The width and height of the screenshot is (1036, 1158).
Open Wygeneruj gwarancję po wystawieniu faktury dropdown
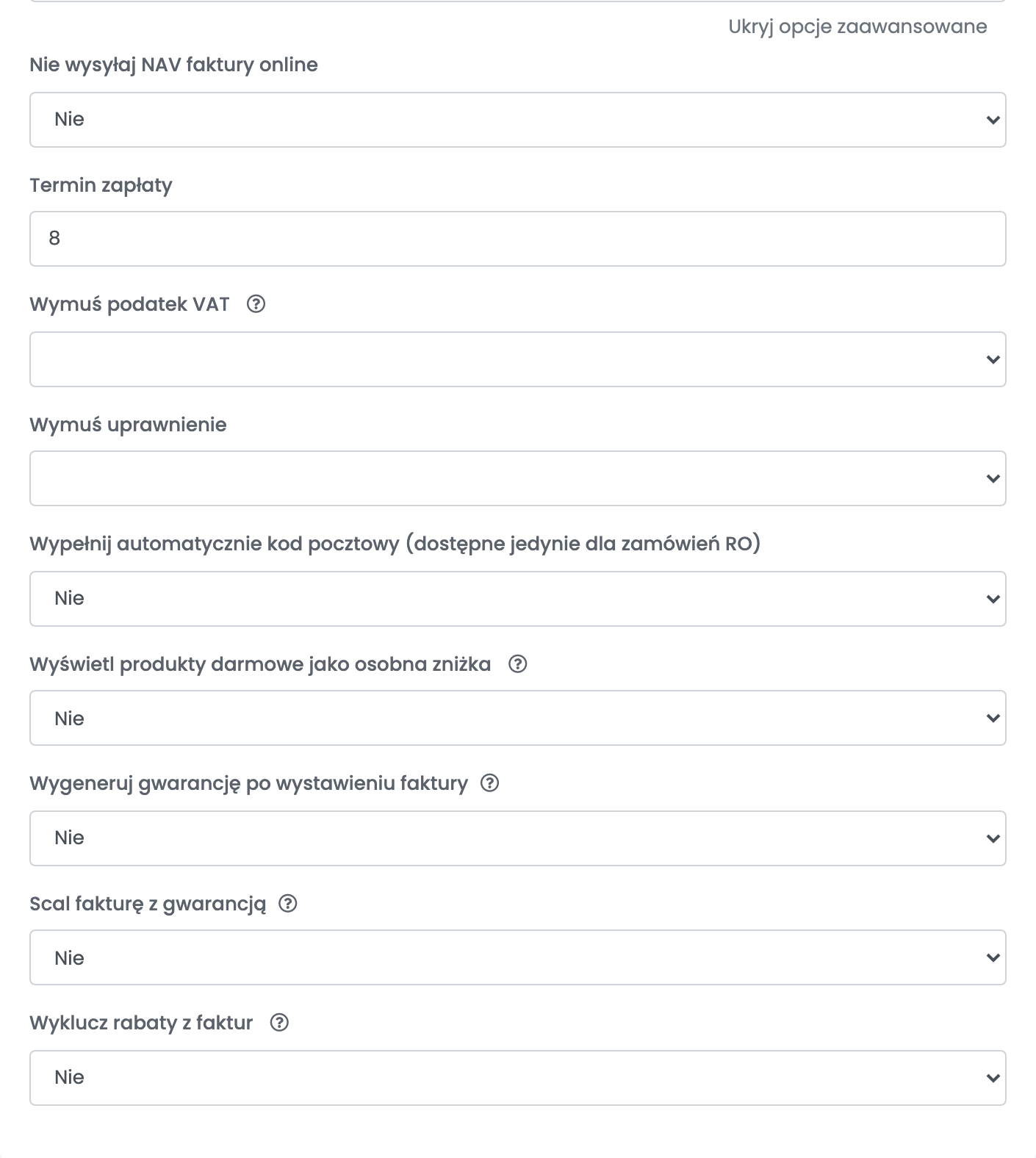[x=518, y=838]
